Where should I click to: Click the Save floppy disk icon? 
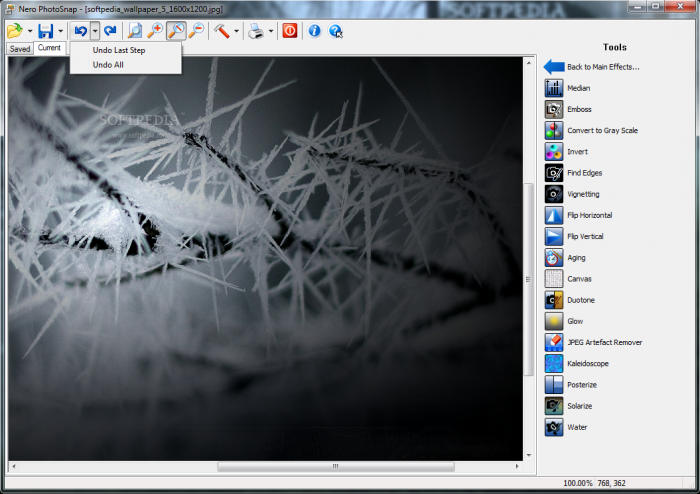46,31
